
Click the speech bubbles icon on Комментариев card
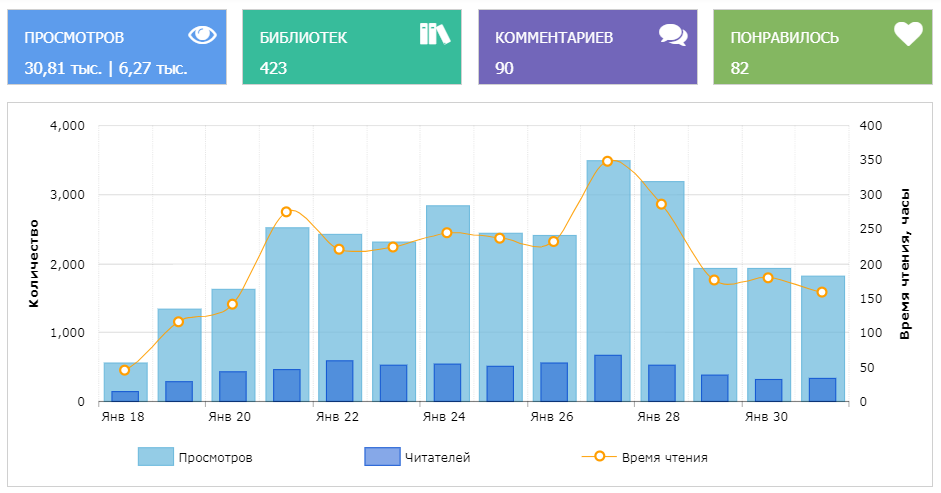click(x=673, y=35)
